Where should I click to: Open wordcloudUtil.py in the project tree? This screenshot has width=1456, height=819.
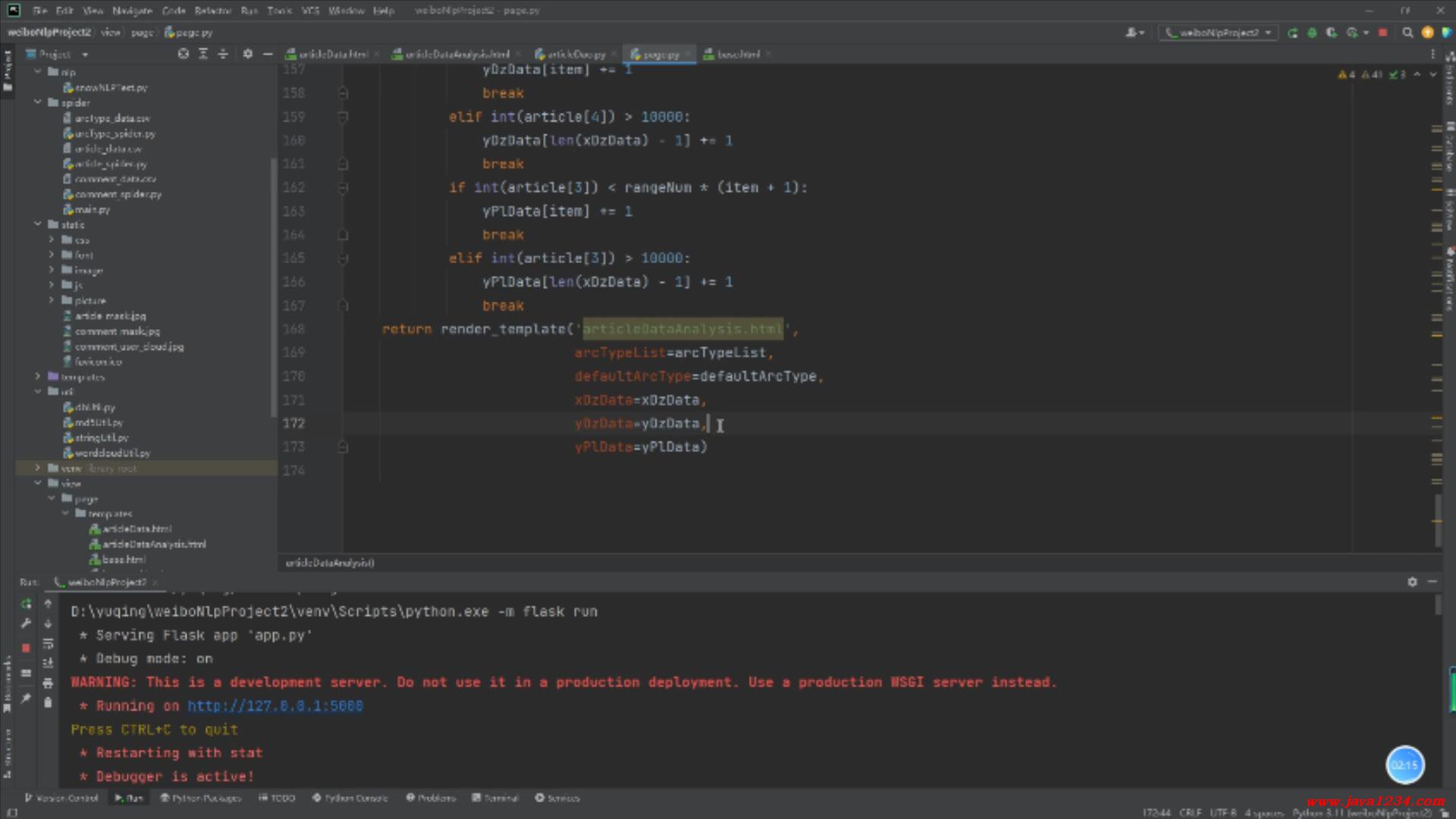(x=111, y=453)
